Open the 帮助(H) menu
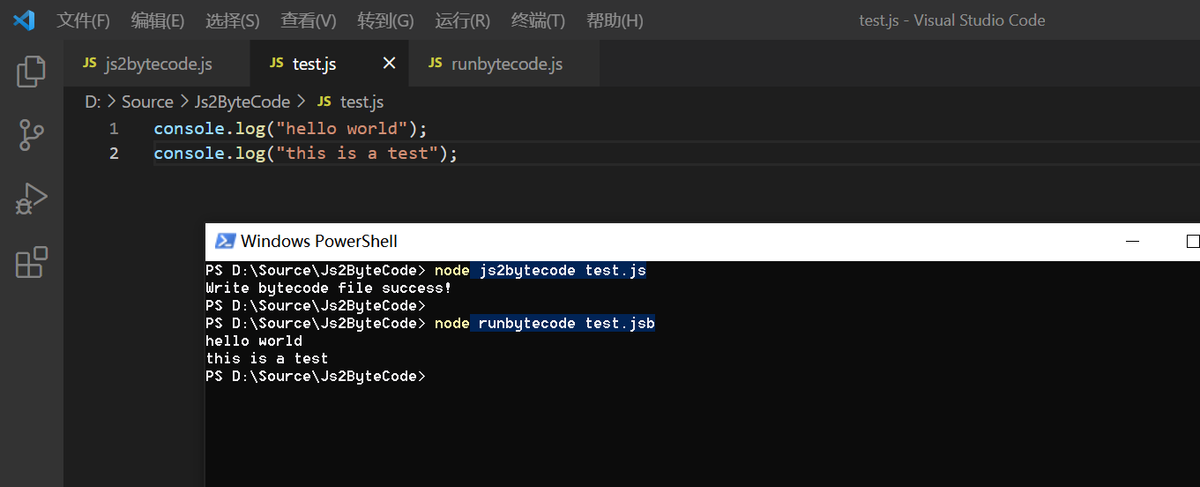 614,21
